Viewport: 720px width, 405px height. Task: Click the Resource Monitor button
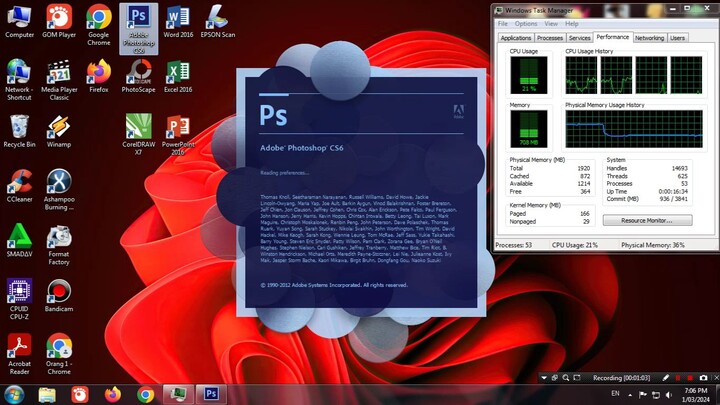(x=647, y=220)
